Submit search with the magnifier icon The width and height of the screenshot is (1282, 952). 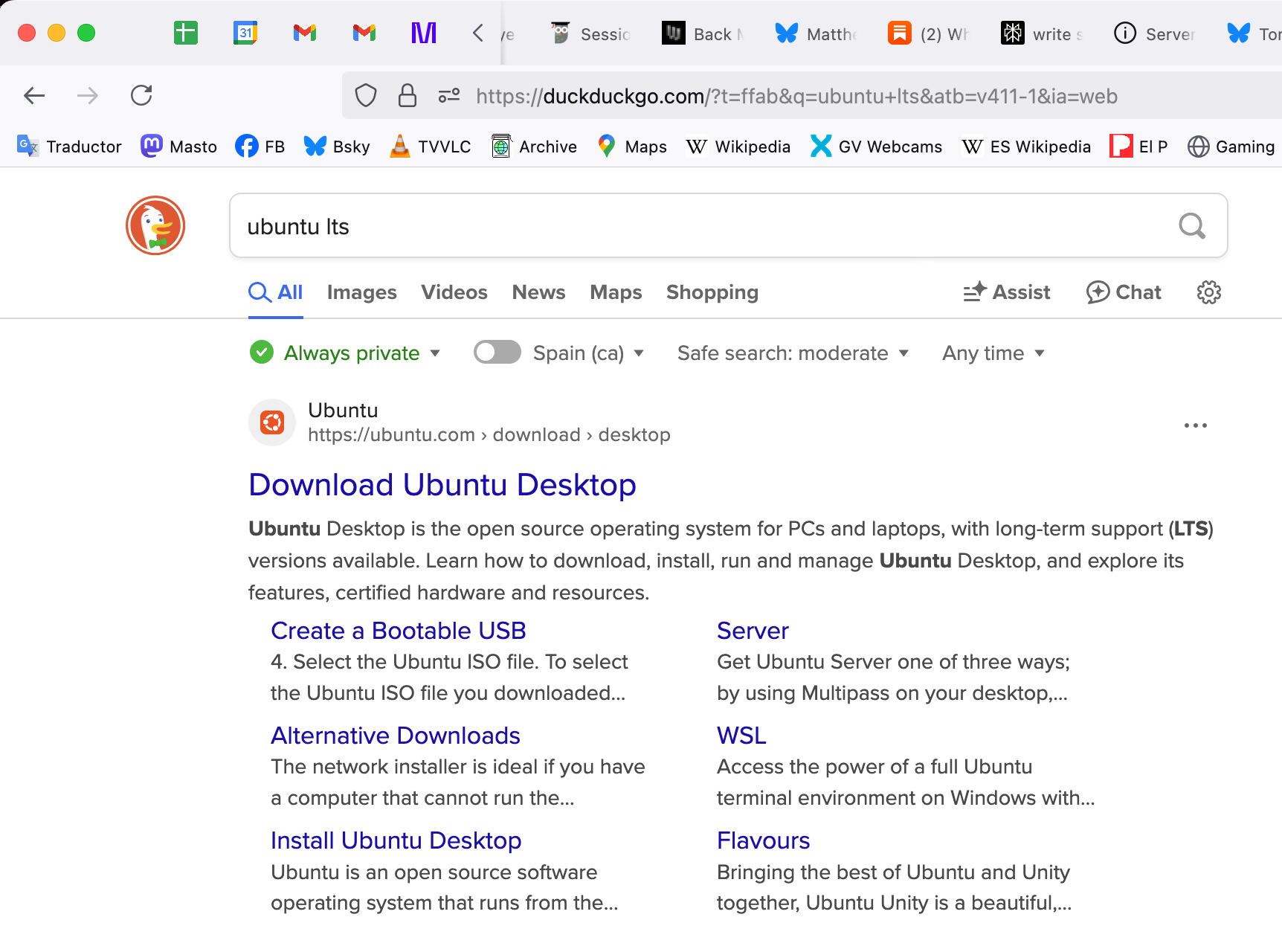coord(1192,225)
